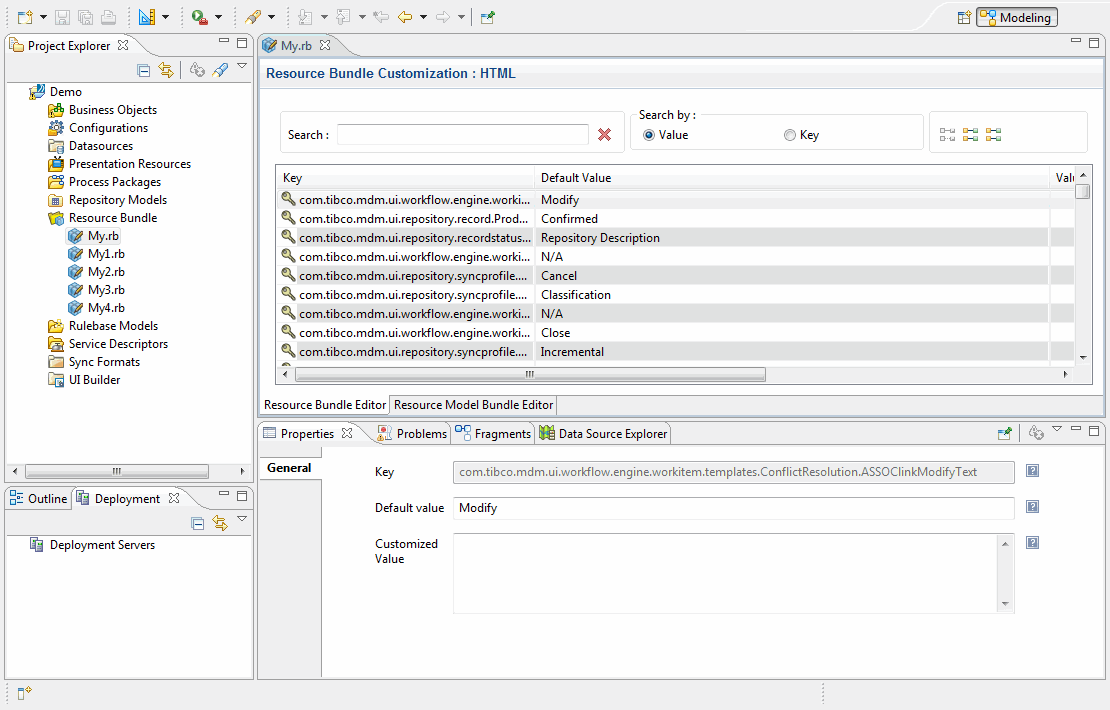The image size is (1110, 710).
Task: Clear the search with the red X
Action: [x=604, y=135]
